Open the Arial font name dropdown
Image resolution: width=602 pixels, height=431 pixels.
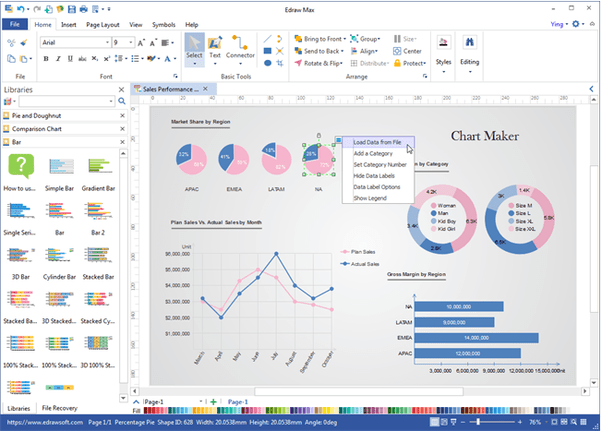tap(107, 42)
